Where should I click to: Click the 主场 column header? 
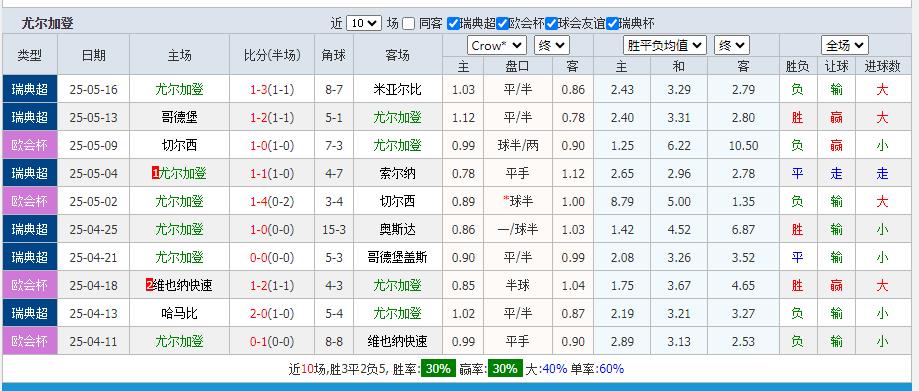pyautogui.click(x=179, y=55)
